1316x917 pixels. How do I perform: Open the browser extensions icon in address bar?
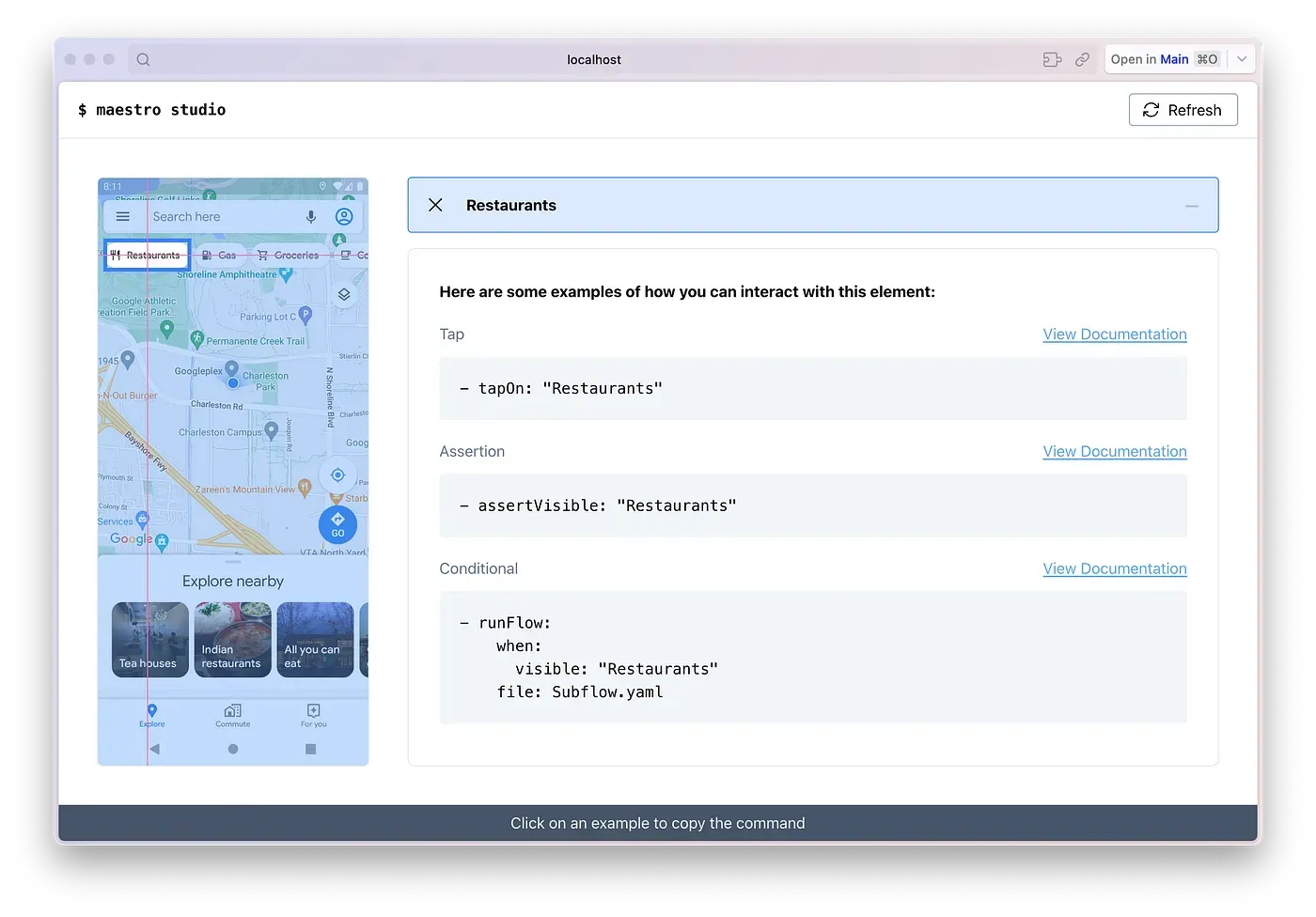(1052, 59)
